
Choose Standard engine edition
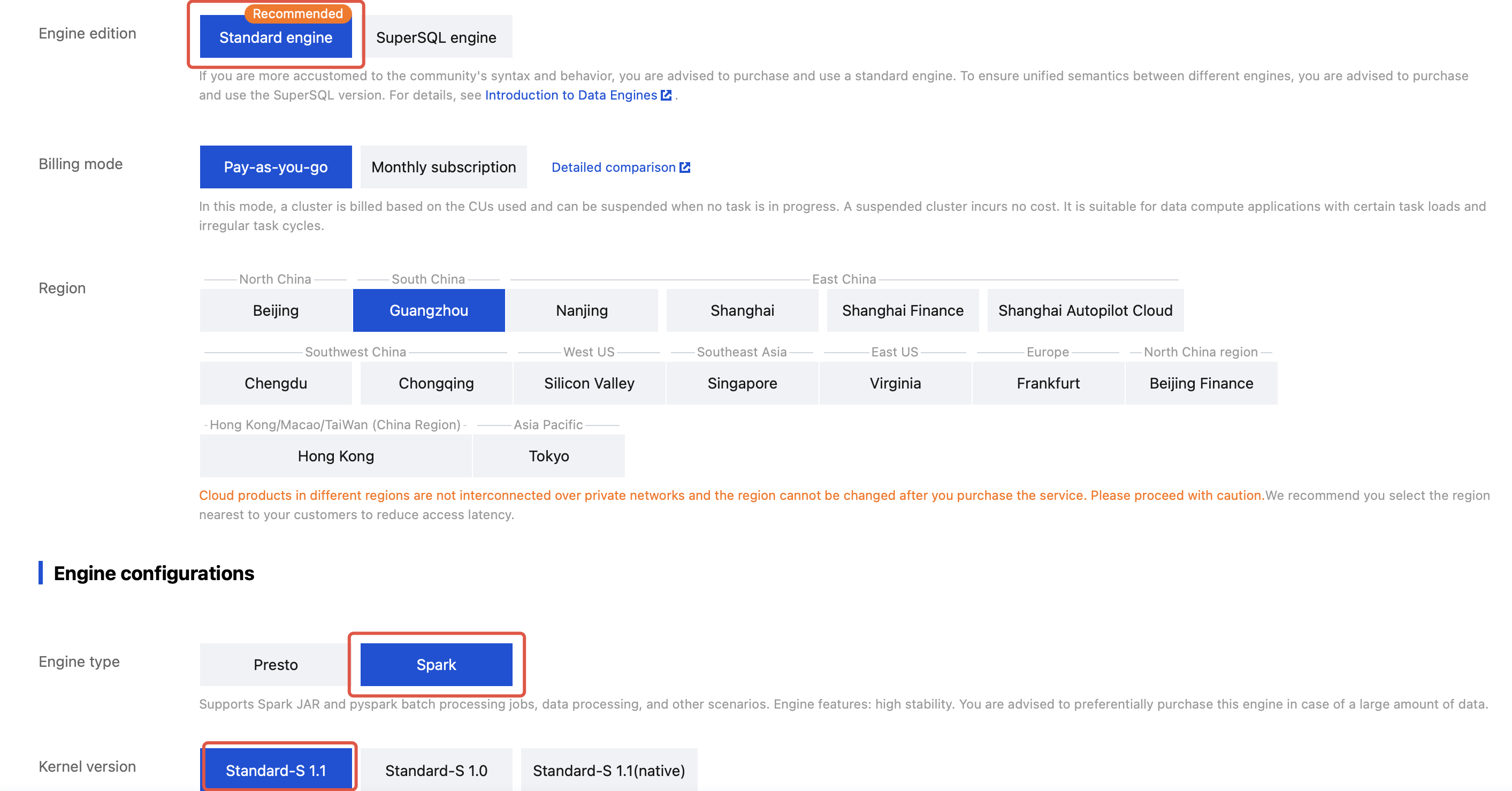click(x=276, y=37)
